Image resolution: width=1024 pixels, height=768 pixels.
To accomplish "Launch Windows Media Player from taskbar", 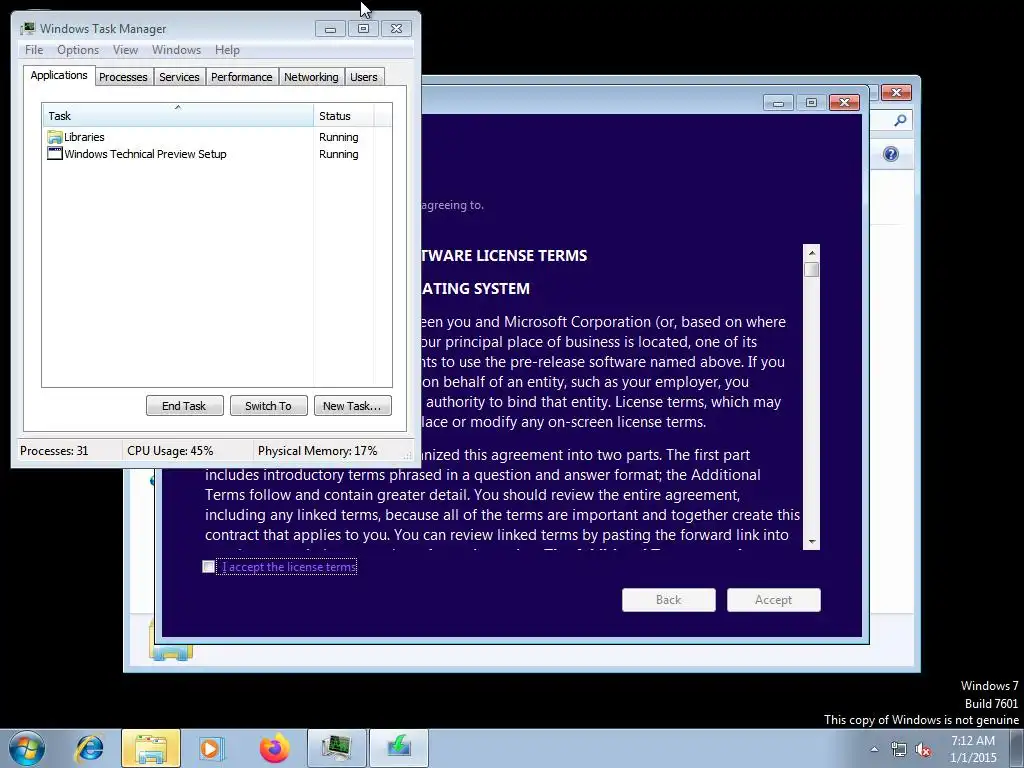I will coord(210,748).
